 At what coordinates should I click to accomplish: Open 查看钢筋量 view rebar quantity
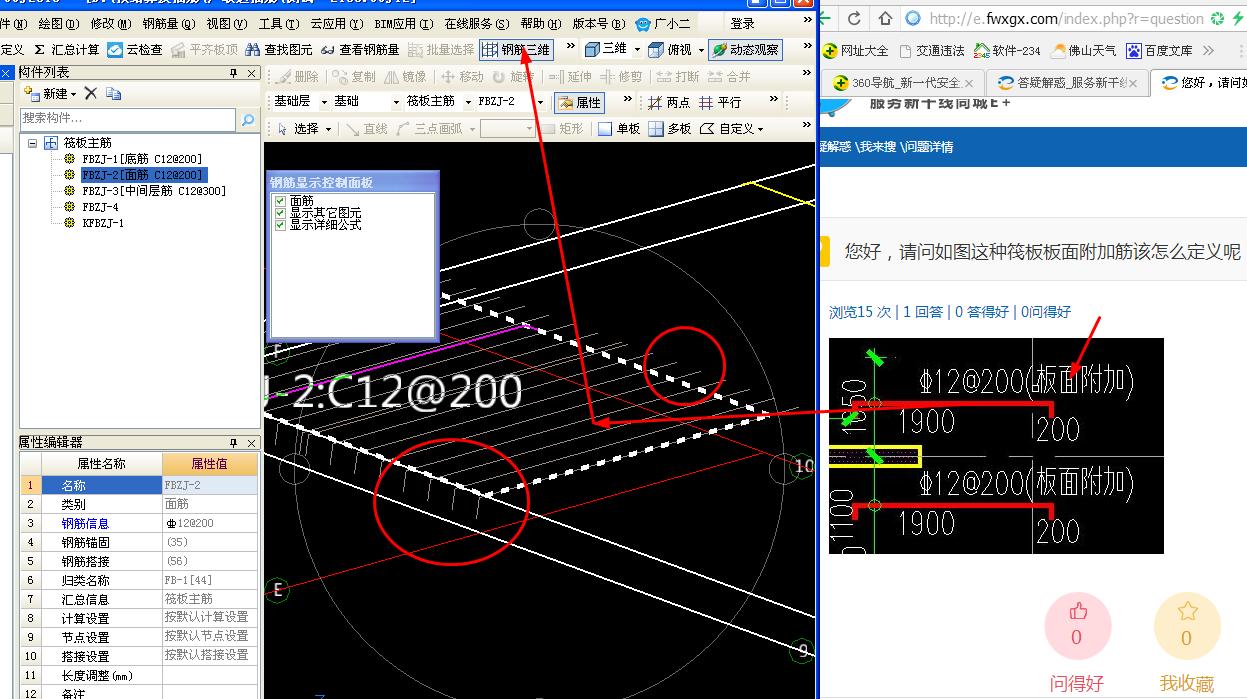360,49
